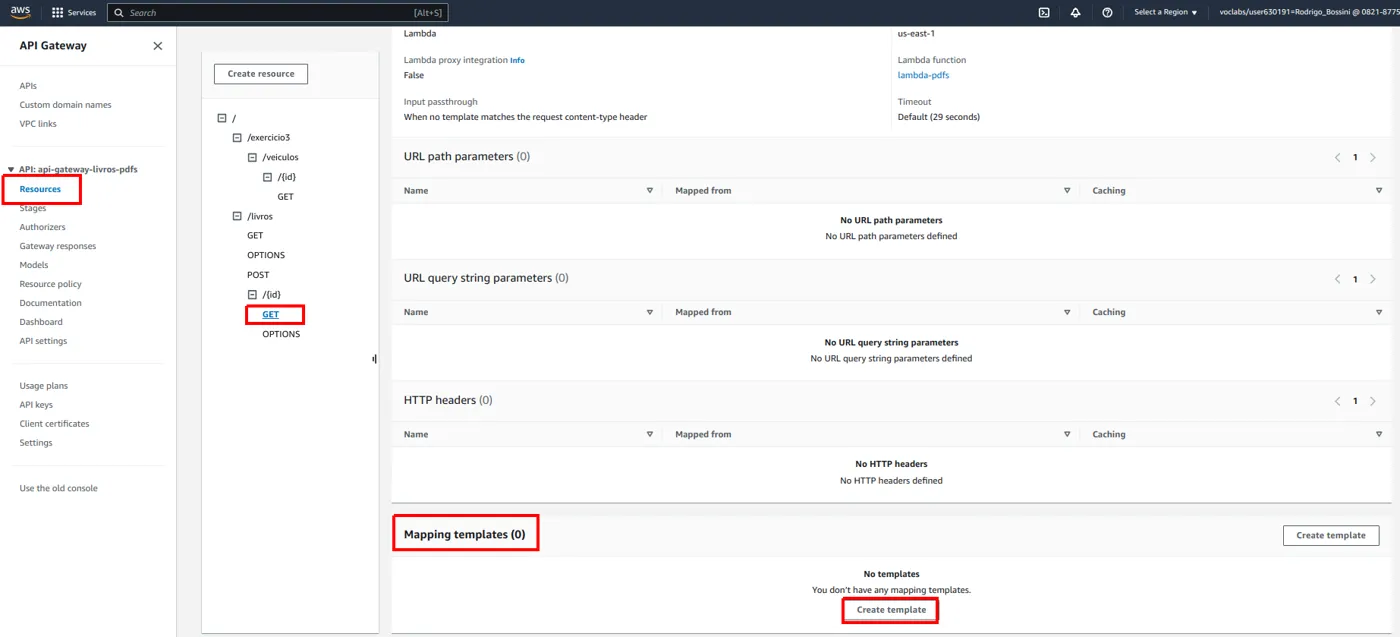
Task: Sort HTTP headers table by Mapped from
Action: 1067,434
